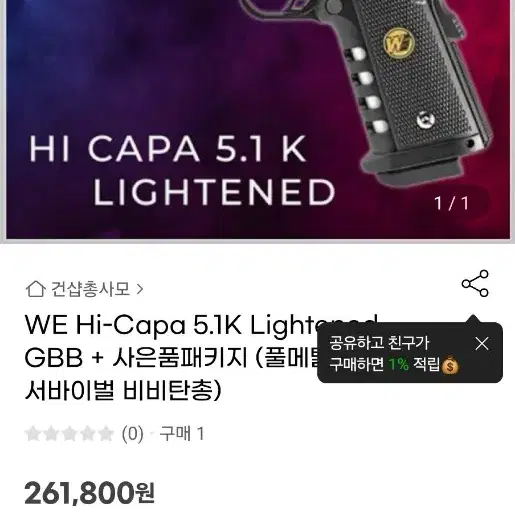Open the store home icon
This screenshot has width=515, height=515.
[x=36, y=289]
